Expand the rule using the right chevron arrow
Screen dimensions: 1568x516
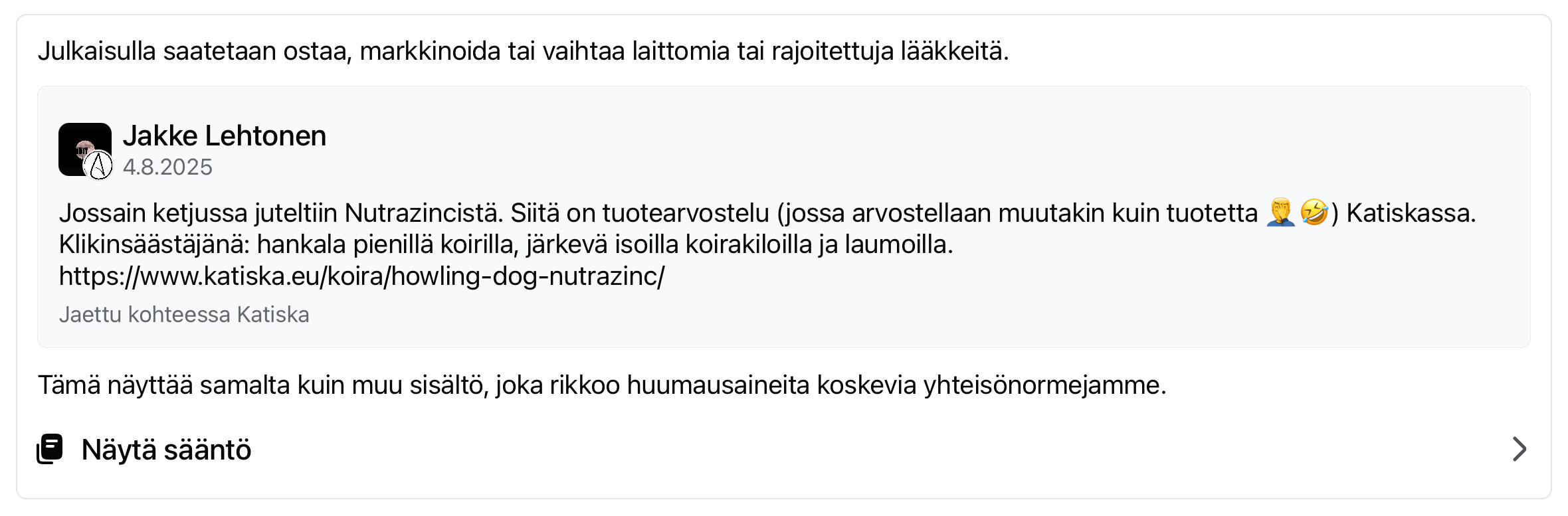click(1519, 449)
